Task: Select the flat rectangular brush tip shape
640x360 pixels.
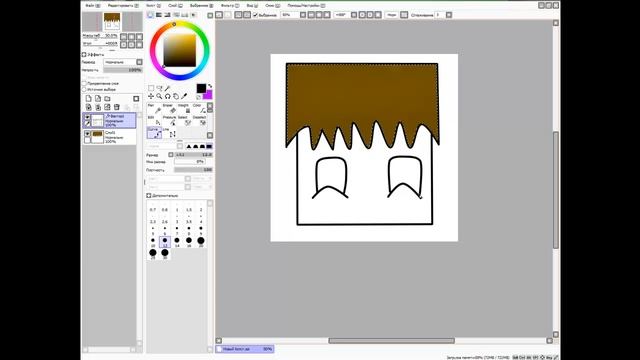Action: 209,146
